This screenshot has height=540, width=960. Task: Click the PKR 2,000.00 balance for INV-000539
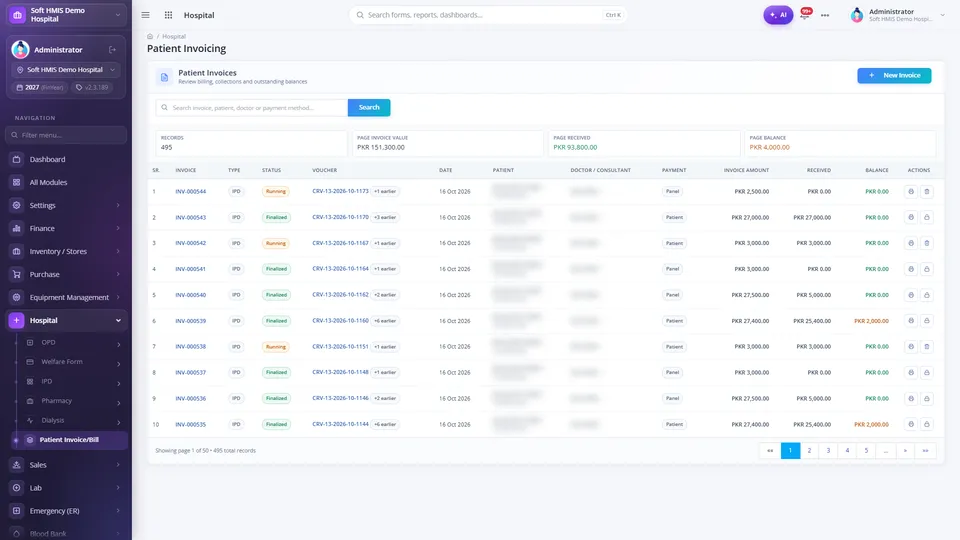point(871,321)
